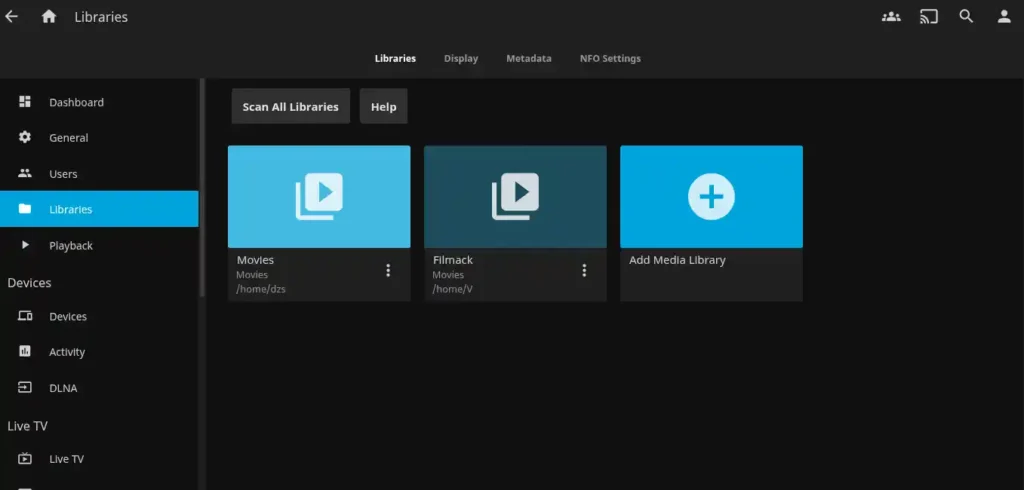Switch to the NFO Settings tab

coord(611,58)
